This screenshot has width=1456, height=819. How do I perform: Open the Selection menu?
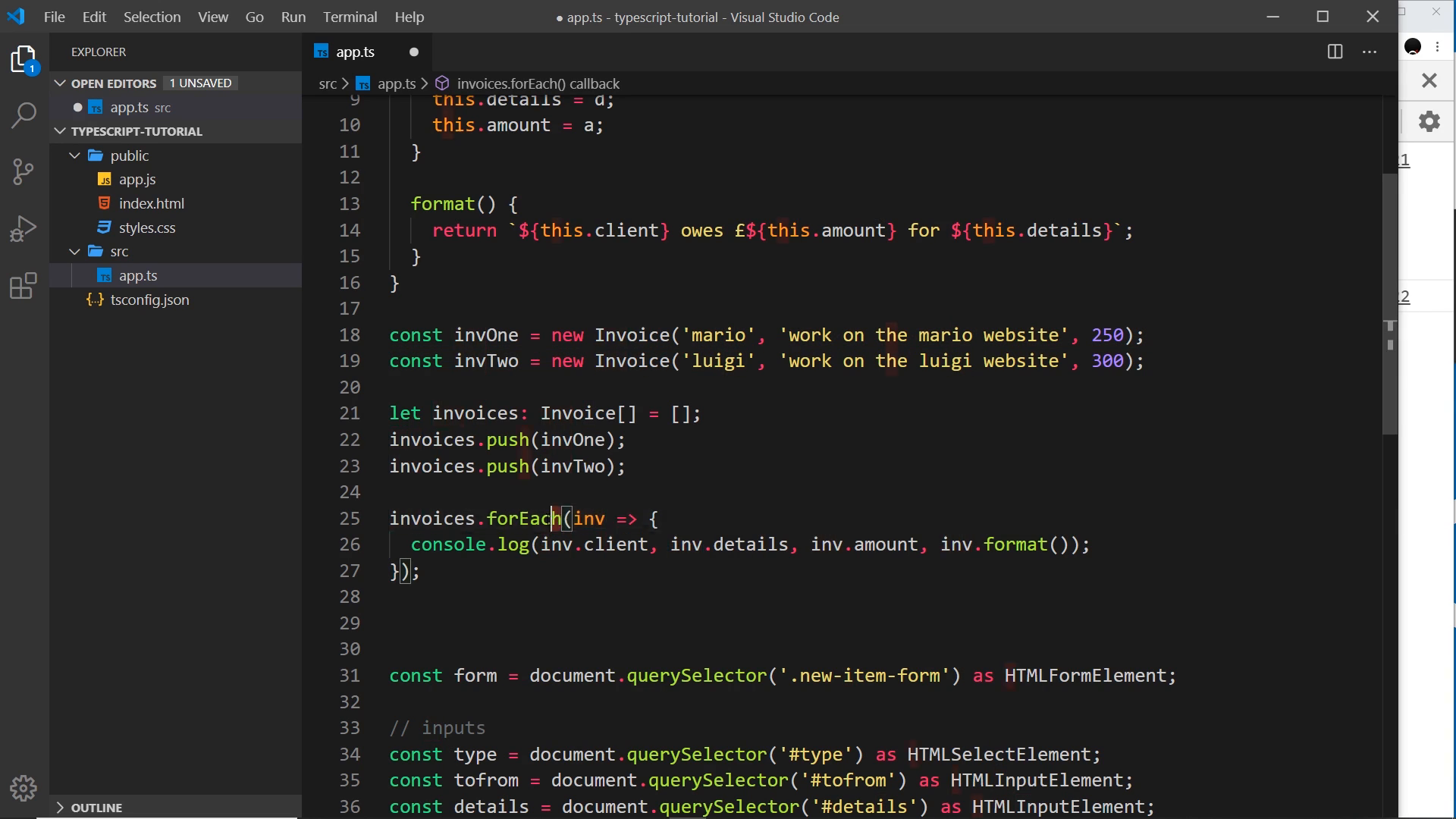(x=152, y=17)
